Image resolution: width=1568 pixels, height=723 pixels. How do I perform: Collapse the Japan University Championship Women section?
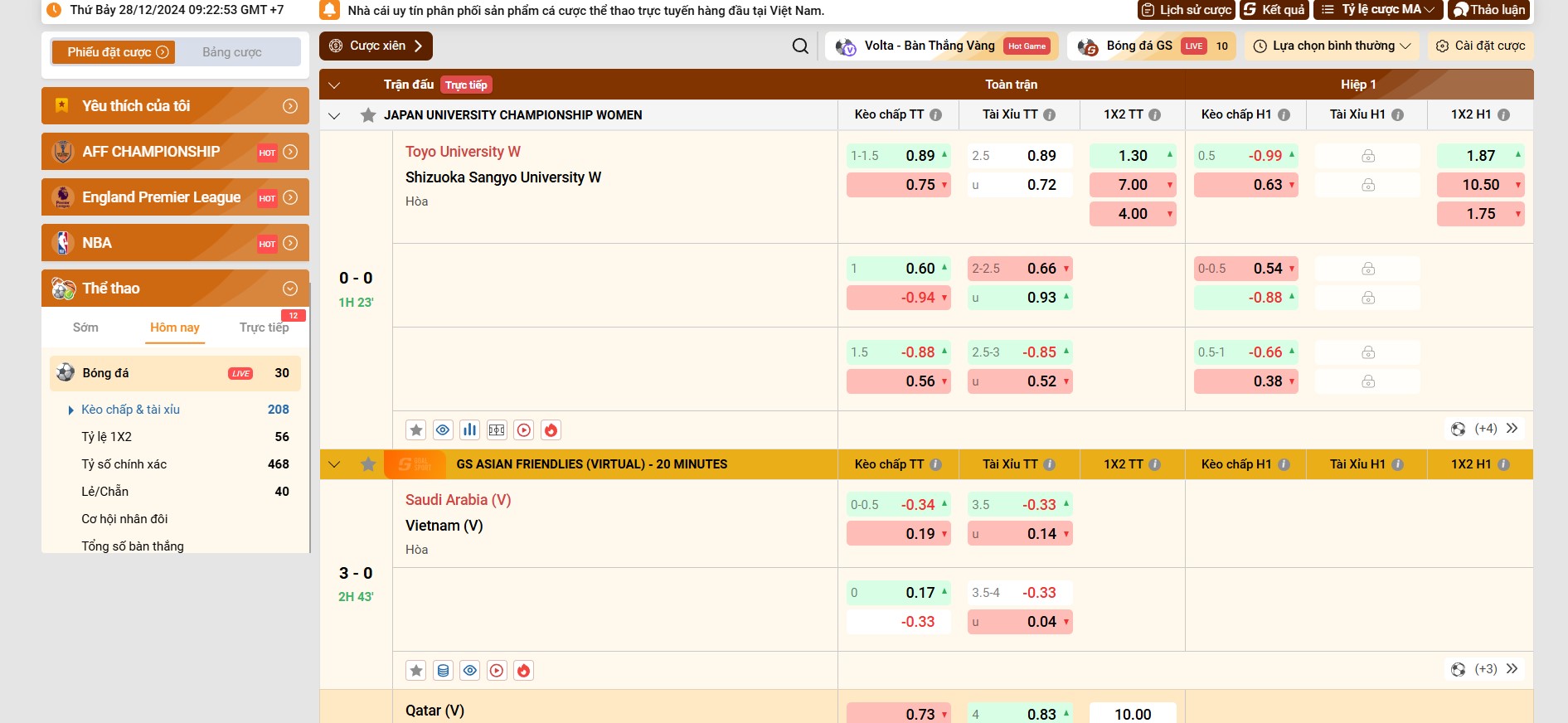coord(334,115)
